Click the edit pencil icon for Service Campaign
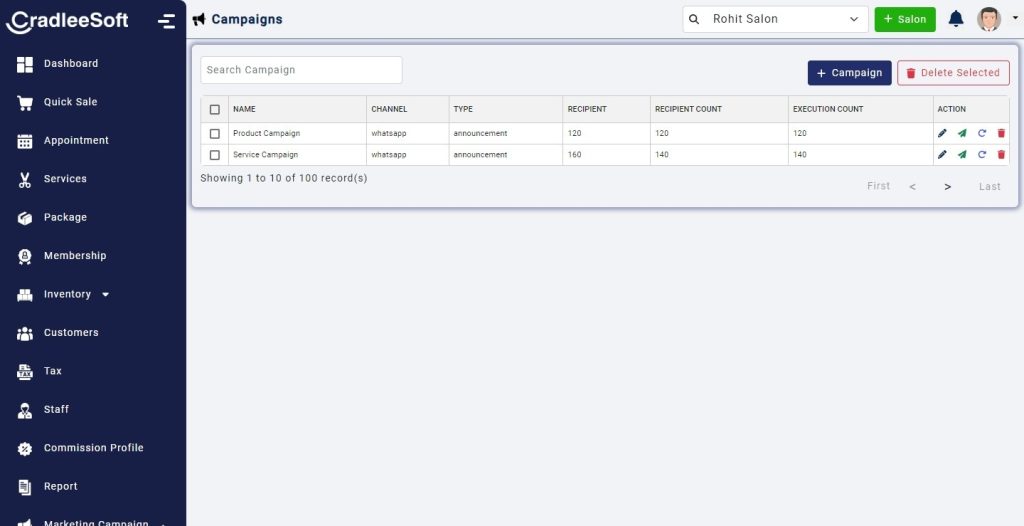1024x526 pixels. click(x=942, y=155)
